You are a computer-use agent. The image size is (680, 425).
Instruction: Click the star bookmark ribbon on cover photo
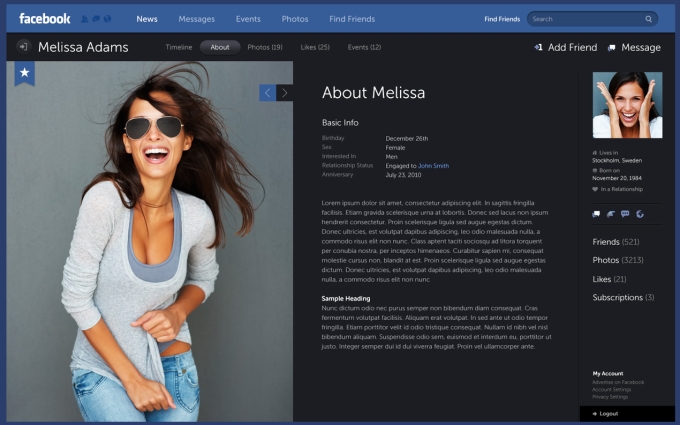25,73
